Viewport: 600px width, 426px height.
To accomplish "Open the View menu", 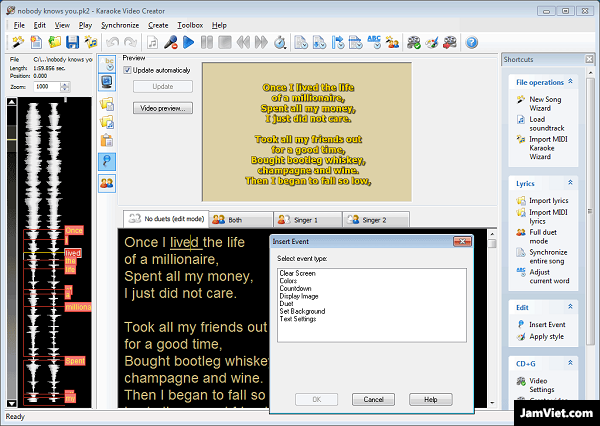I will (x=62, y=25).
